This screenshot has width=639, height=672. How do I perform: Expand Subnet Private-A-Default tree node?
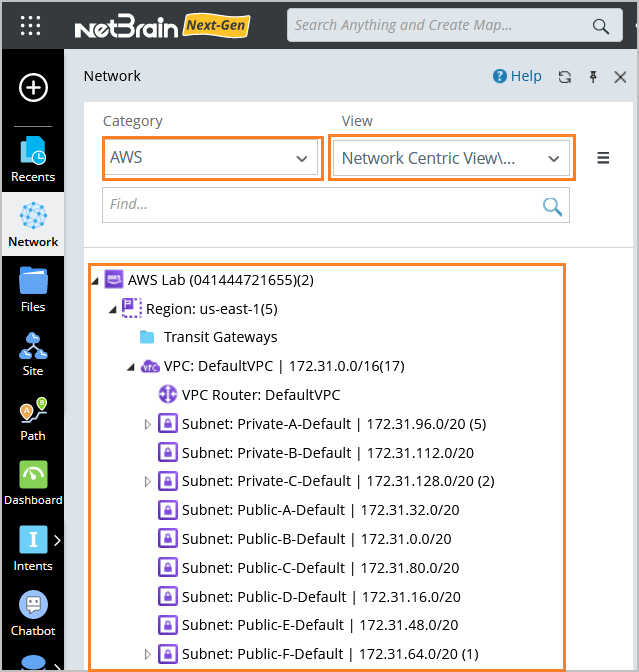pos(148,425)
